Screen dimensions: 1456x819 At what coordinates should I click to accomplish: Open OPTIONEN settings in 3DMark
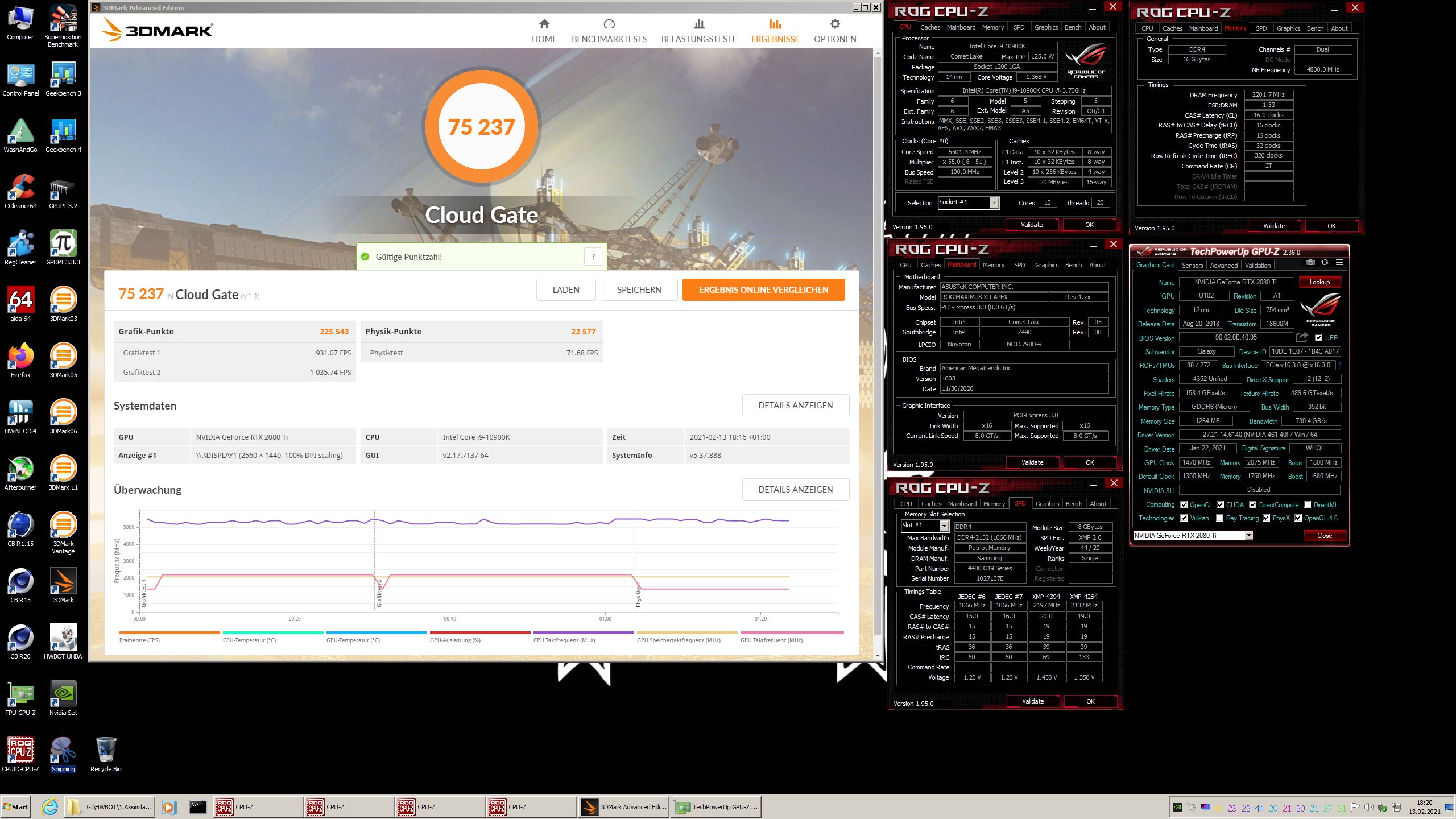pyautogui.click(x=835, y=31)
